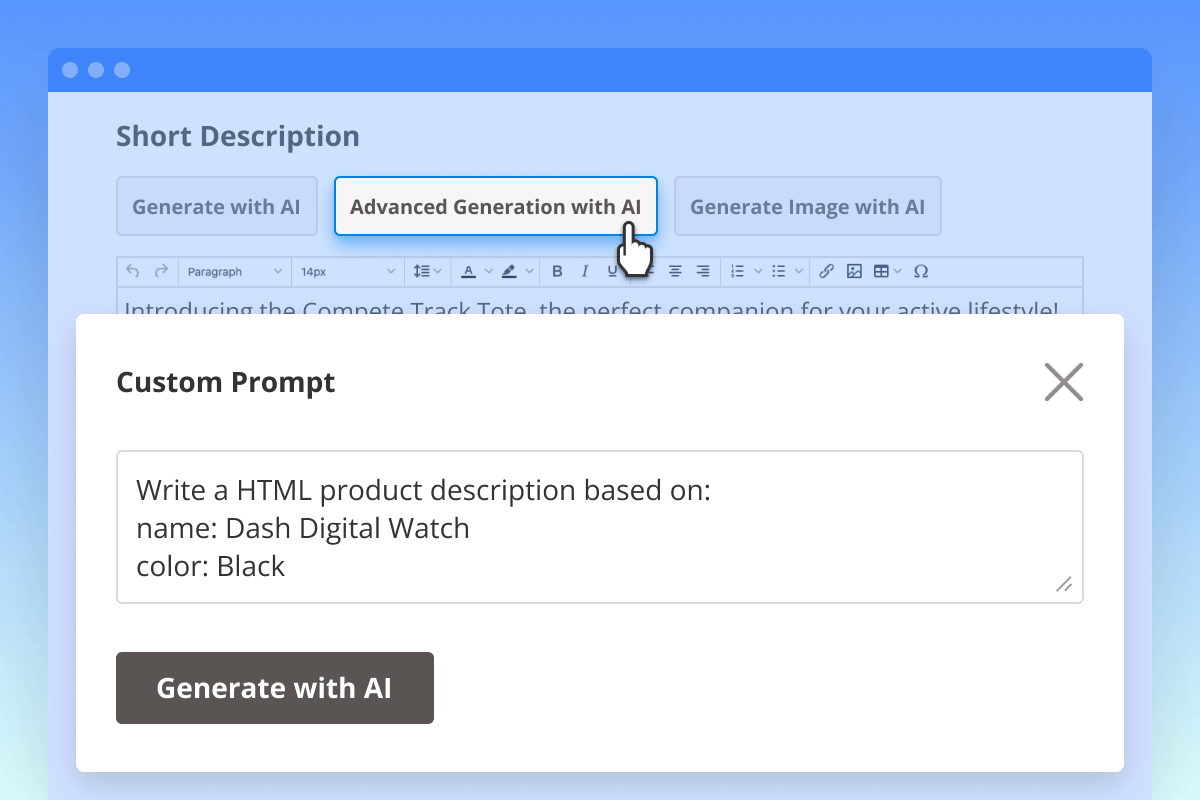Insert a special character (omega)
1200x800 pixels.
click(x=921, y=271)
